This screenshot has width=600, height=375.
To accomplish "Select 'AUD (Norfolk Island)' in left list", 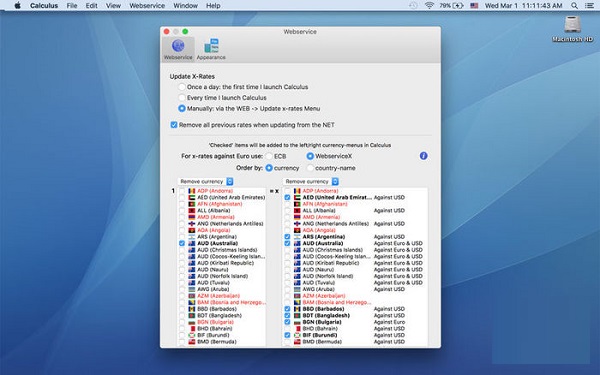I will coord(222,276).
